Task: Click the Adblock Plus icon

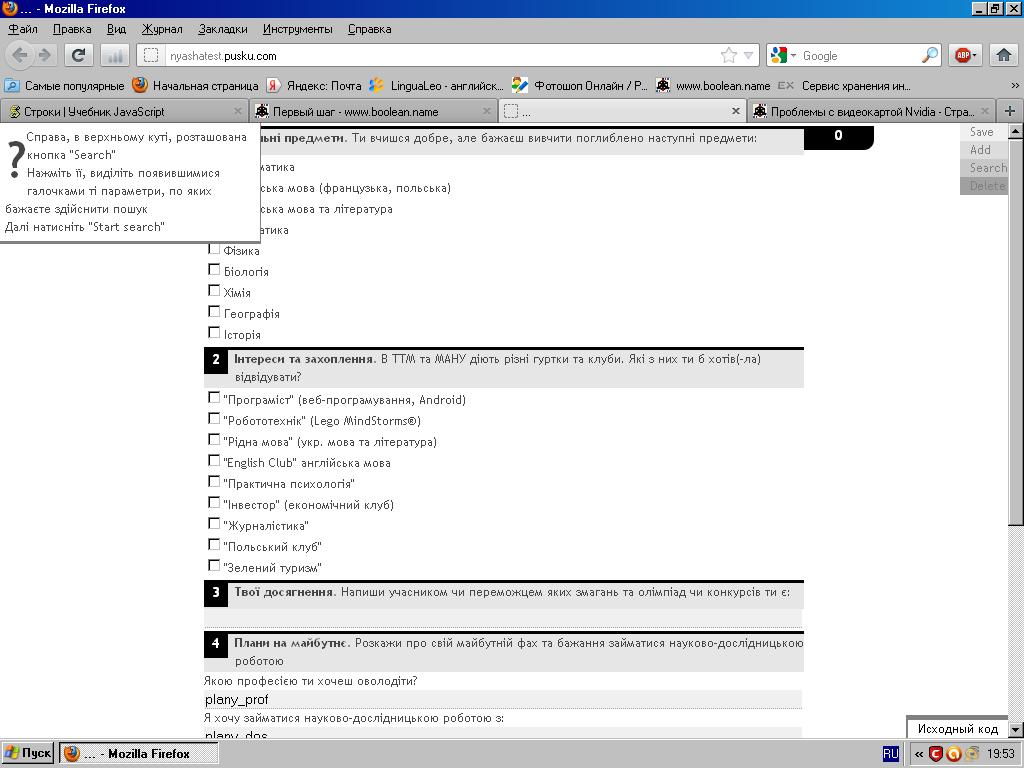Action: pyautogui.click(x=964, y=55)
